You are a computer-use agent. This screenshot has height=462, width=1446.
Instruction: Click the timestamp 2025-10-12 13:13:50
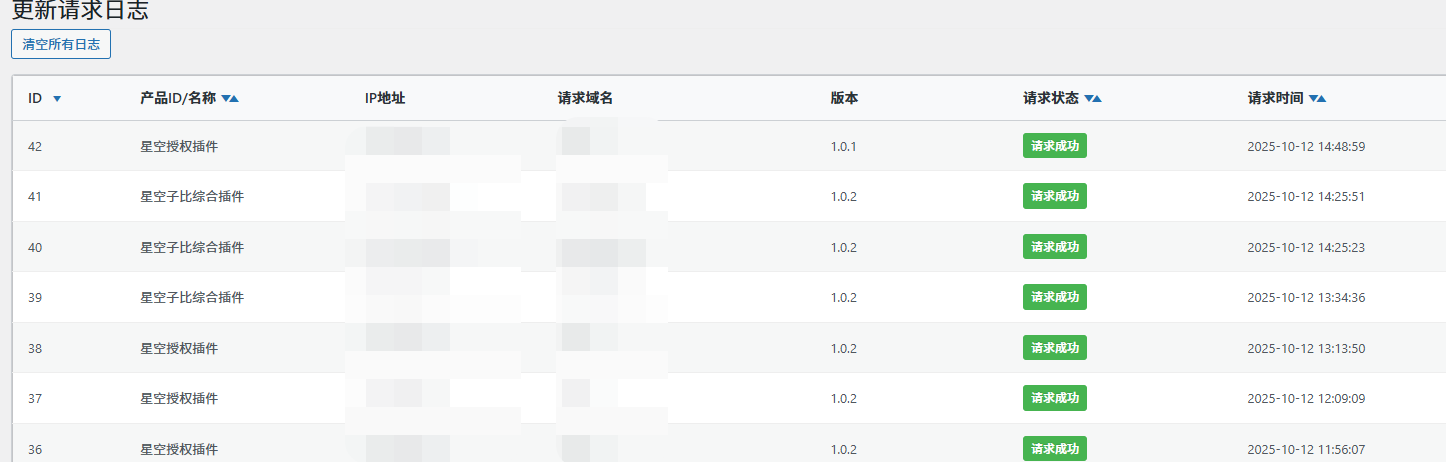coord(1306,348)
